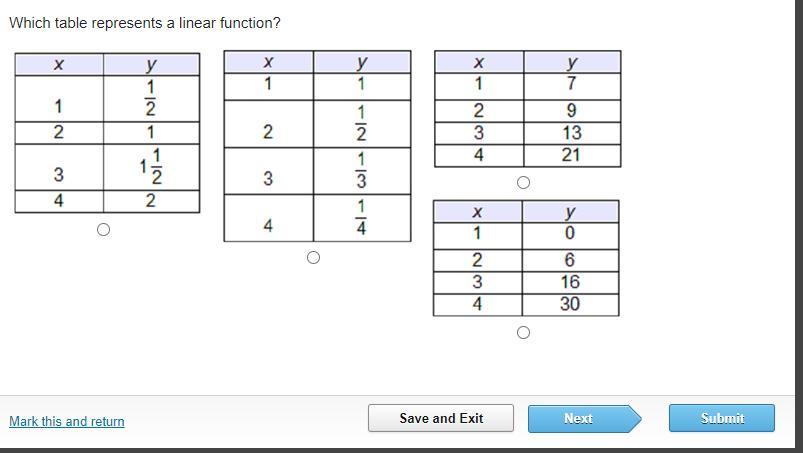Click the fraction 1/3 cell
The image size is (803, 453).
click(x=361, y=171)
